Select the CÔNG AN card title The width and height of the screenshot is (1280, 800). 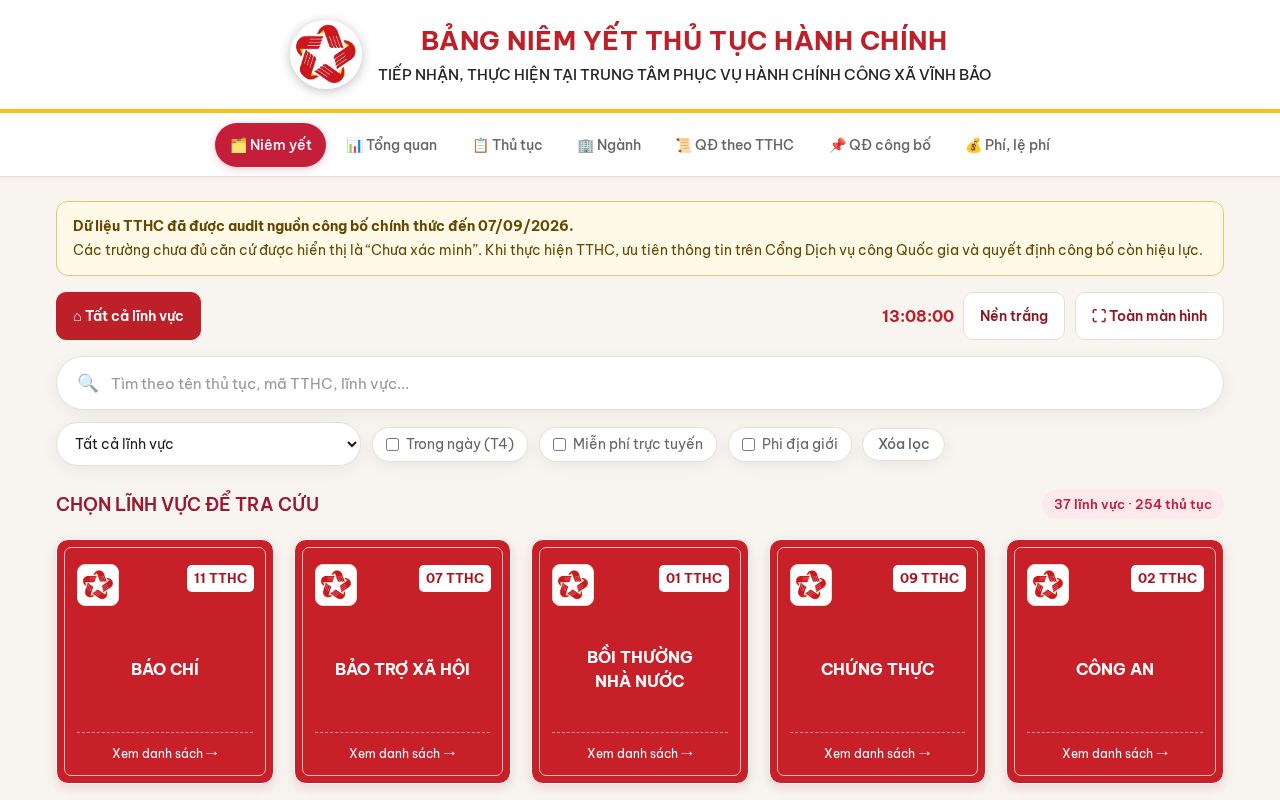1115,669
